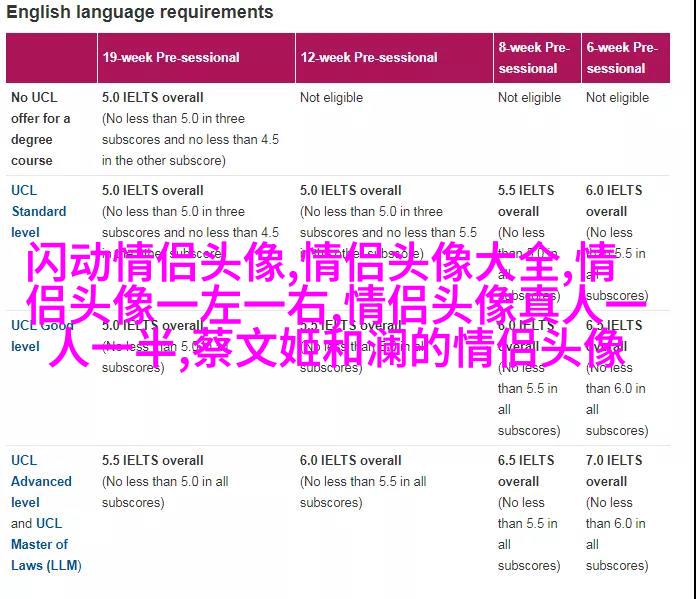Click '6.5 IELTS overall' in the Good level row

coord(614,336)
